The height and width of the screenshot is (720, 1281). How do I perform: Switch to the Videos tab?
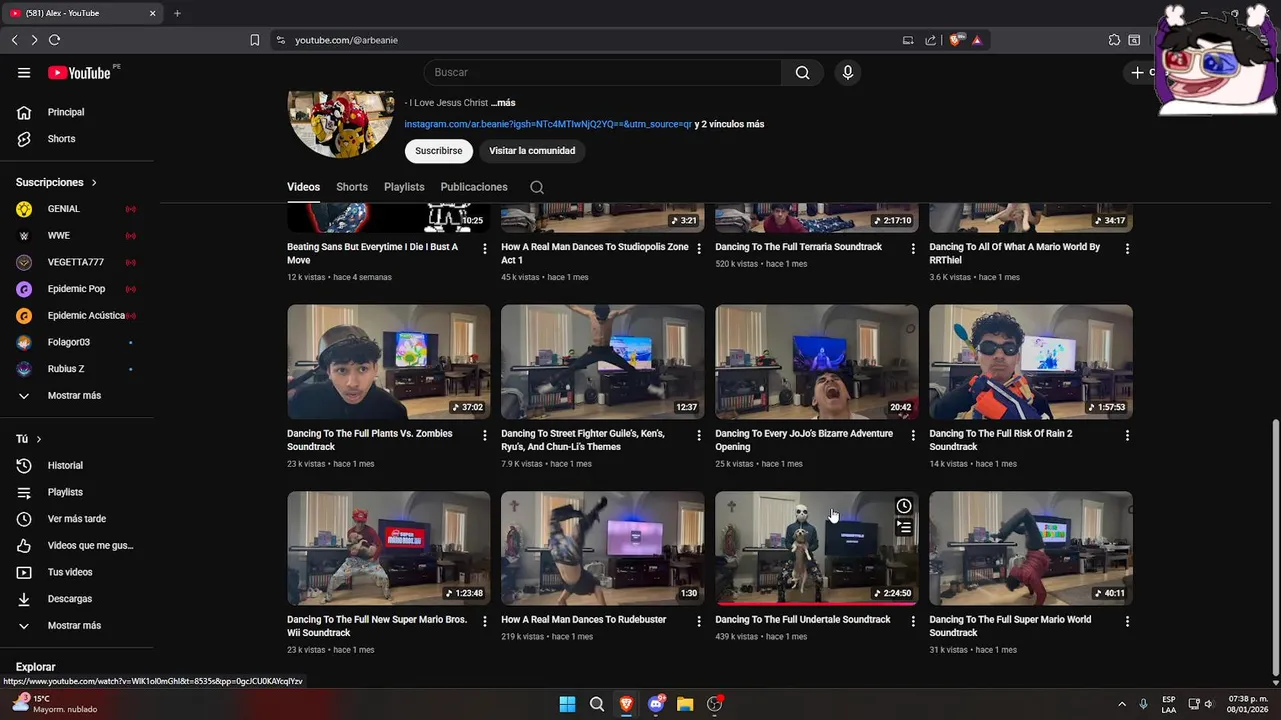(303, 187)
